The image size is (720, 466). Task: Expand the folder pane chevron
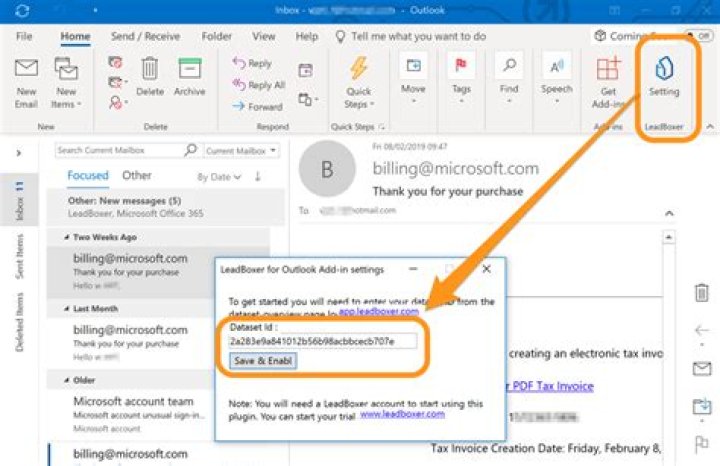pyautogui.click(x=19, y=153)
